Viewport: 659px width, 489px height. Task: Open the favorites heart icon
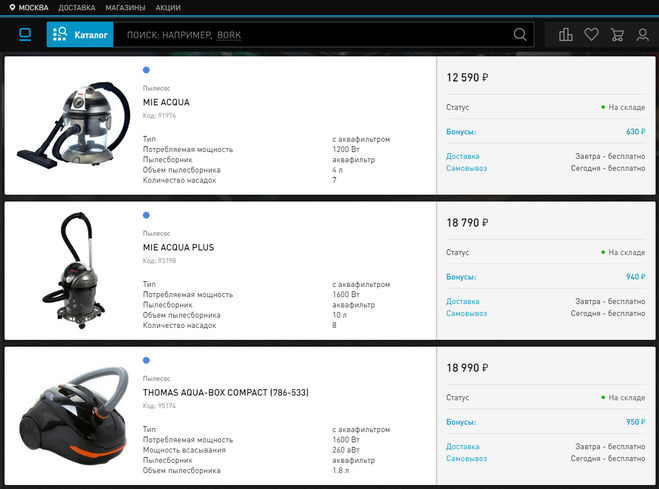tap(591, 34)
